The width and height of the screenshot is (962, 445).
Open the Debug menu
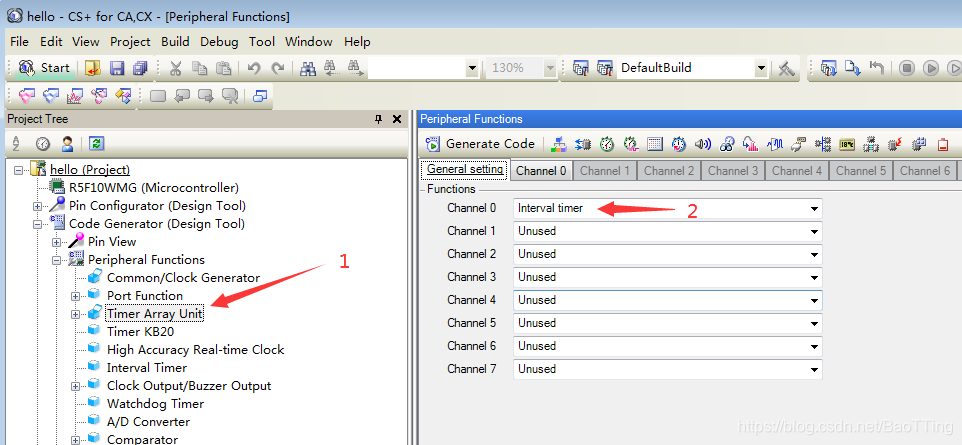[x=219, y=42]
